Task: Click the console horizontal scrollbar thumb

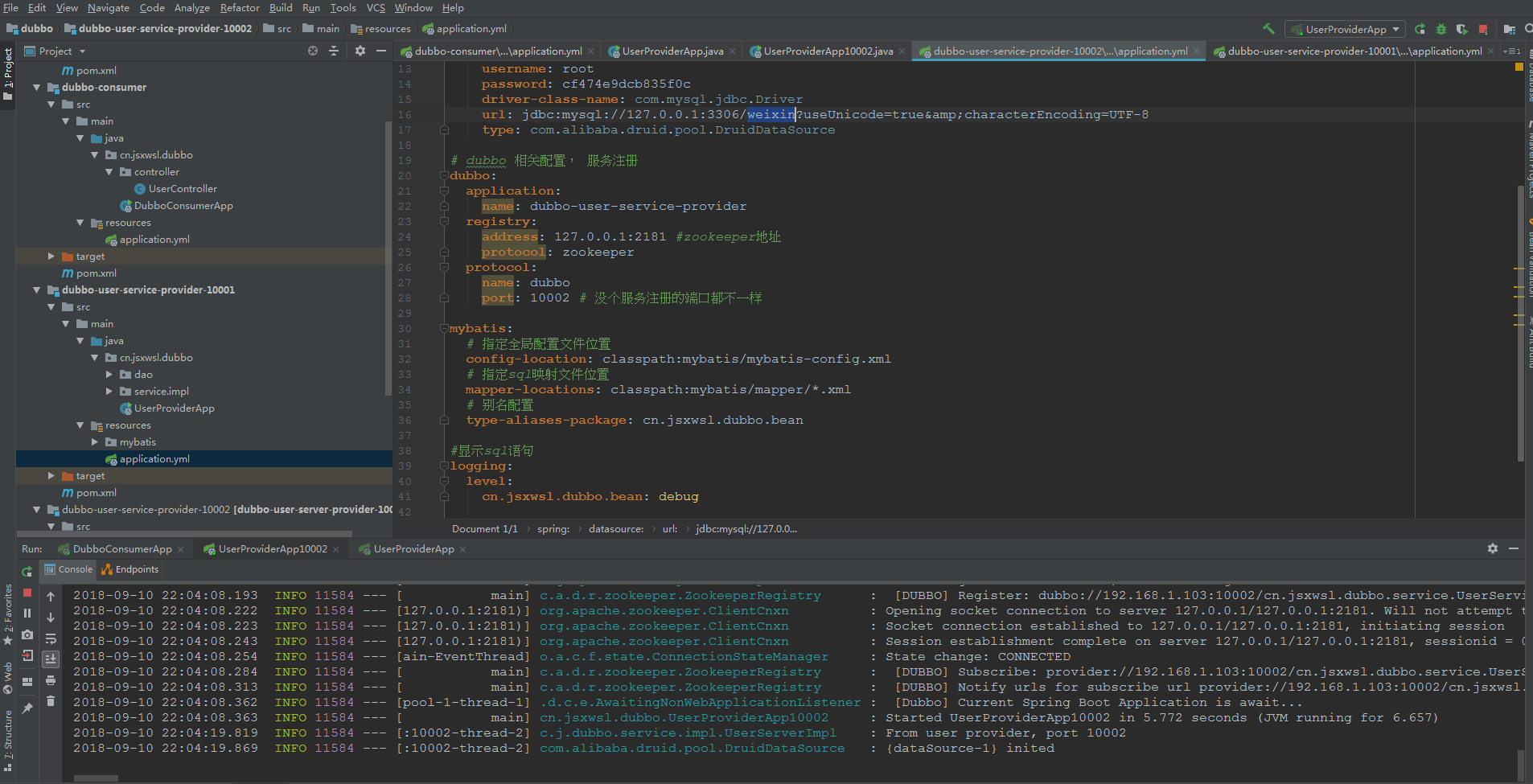Action: tap(97, 778)
